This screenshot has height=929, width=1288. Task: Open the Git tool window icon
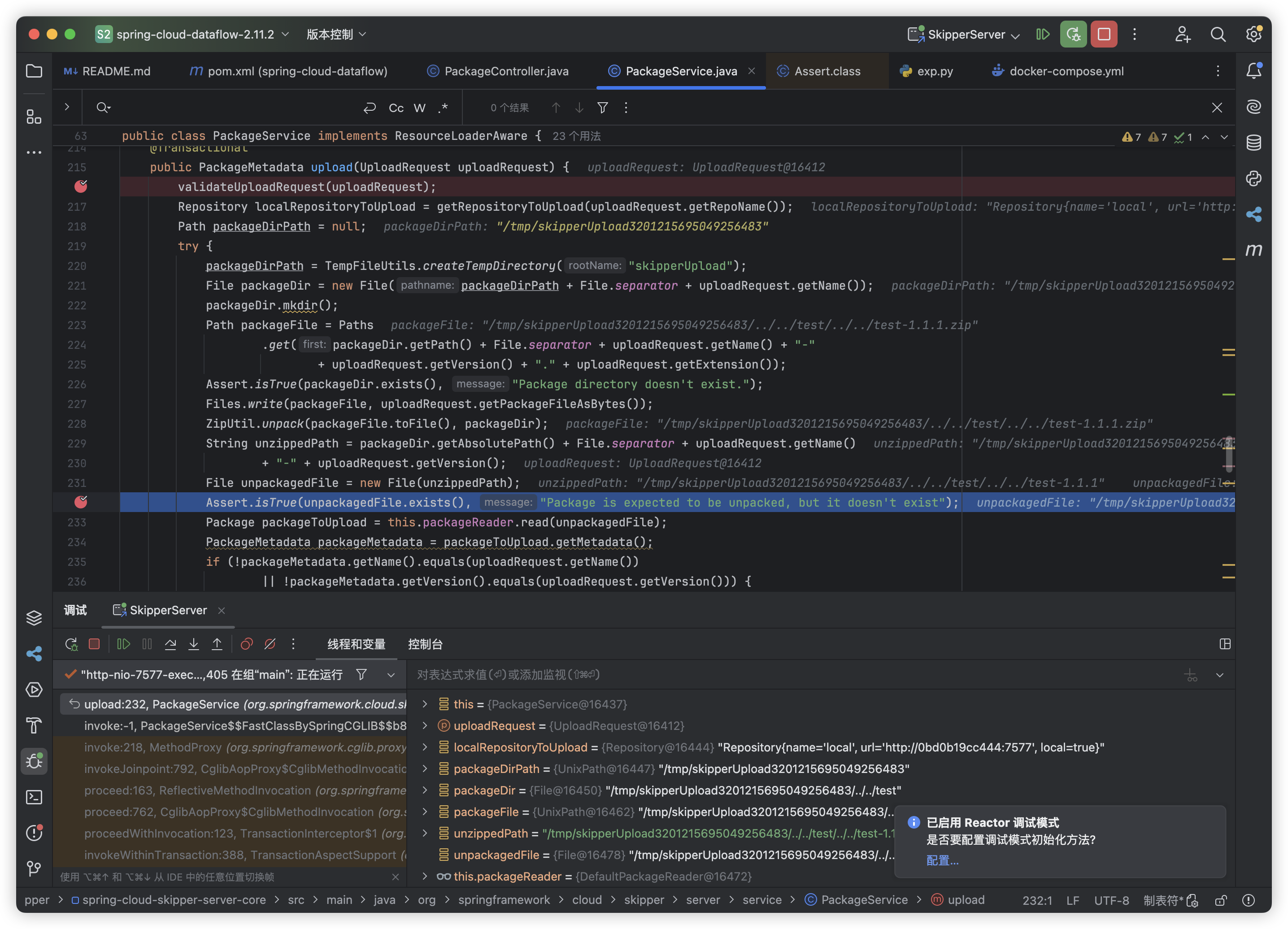click(x=34, y=868)
